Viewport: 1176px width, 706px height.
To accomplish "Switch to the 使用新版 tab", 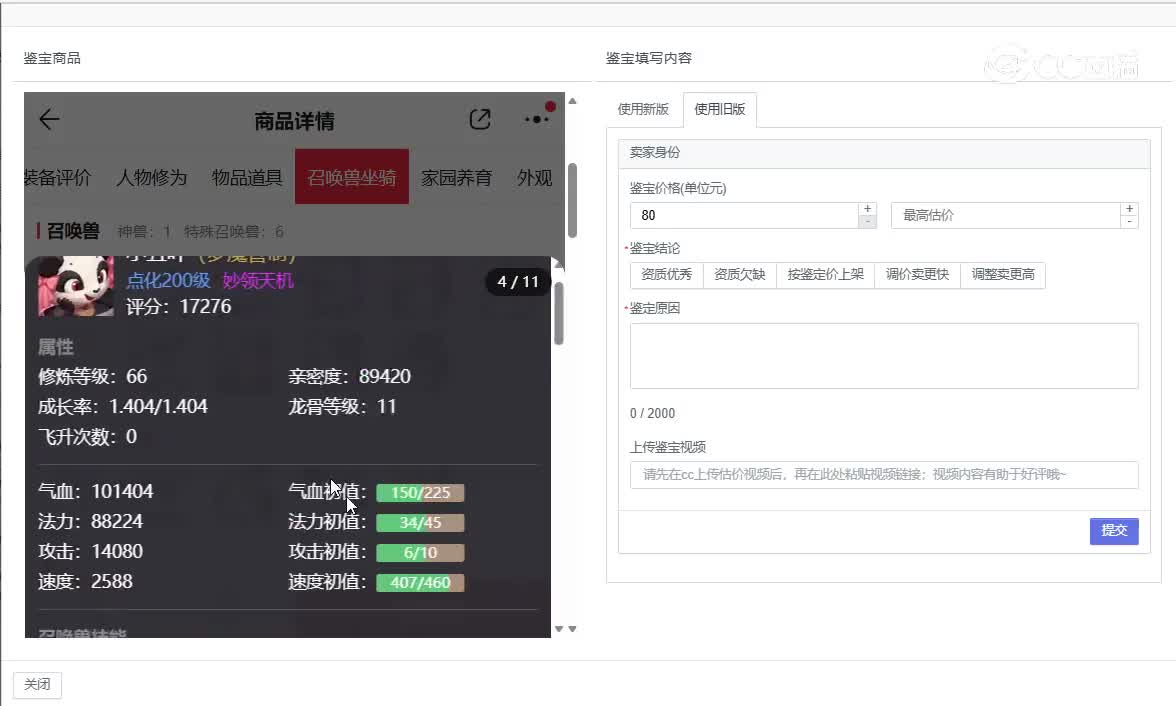I will 643,110.
